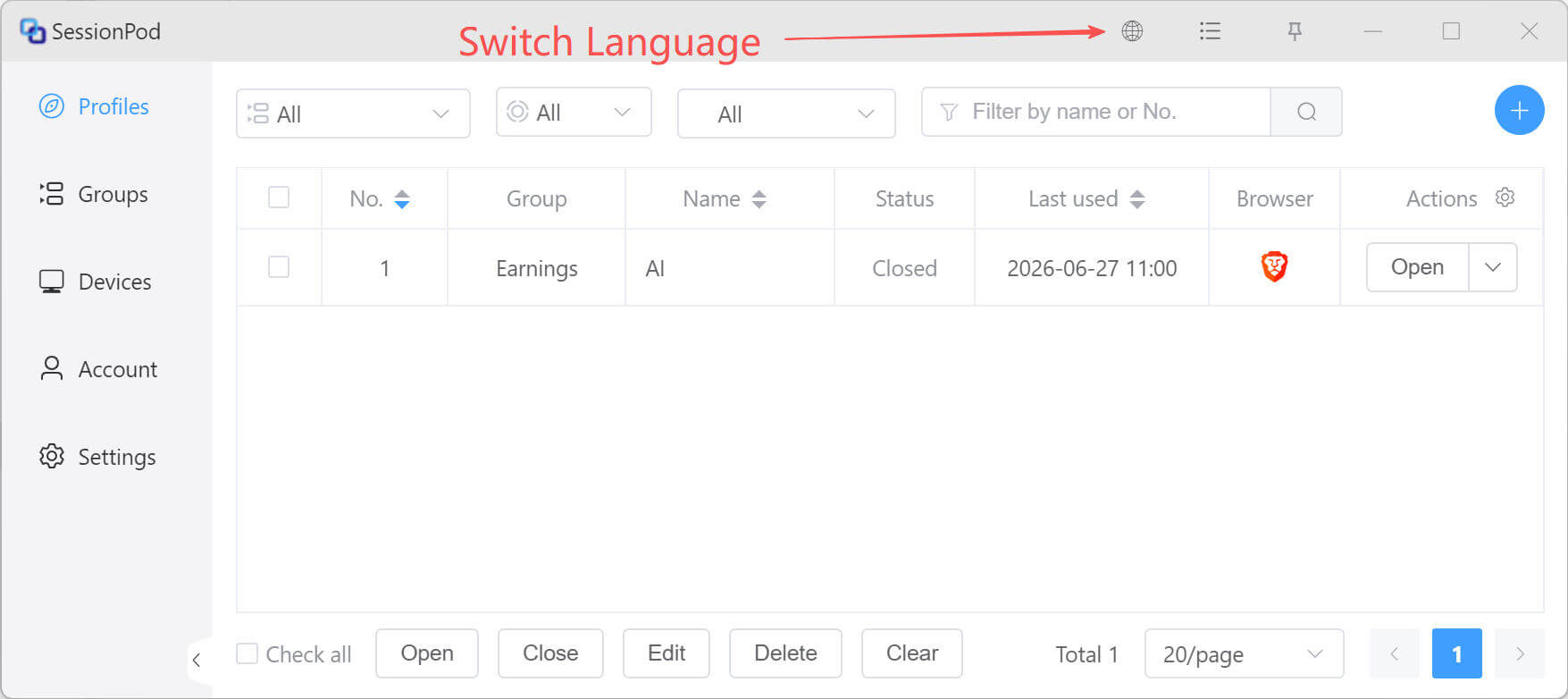The width and height of the screenshot is (1568, 699).
Task: Click the blue plus add profile button
Action: point(1519,110)
